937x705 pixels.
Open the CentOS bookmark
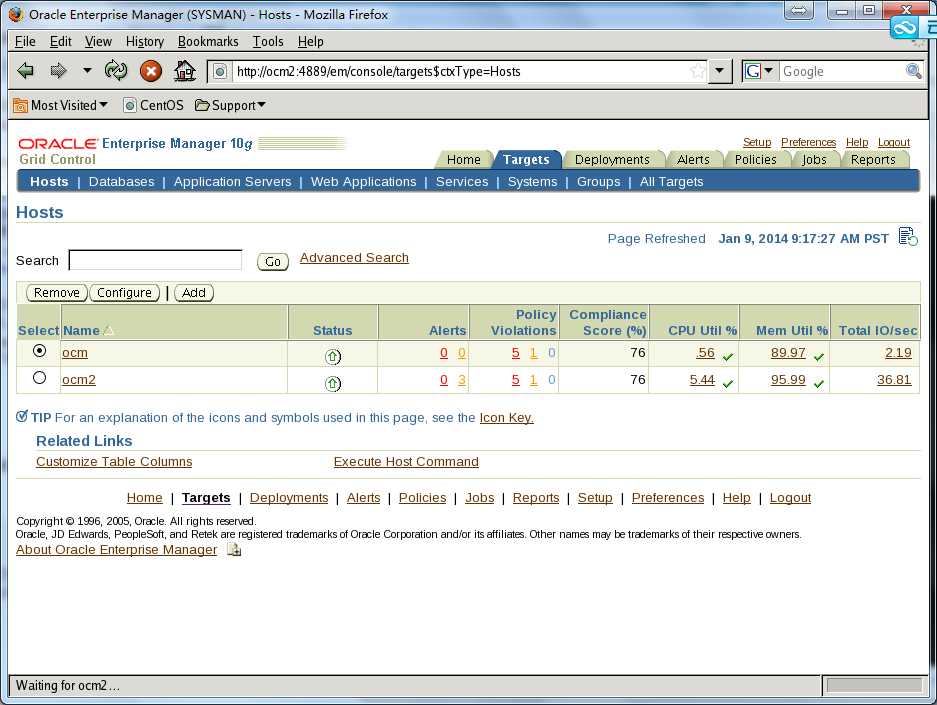click(154, 105)
